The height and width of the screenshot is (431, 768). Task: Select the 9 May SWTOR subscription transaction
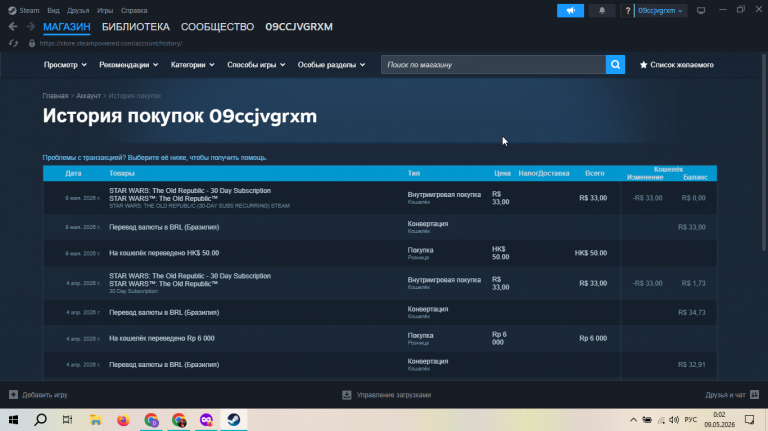point(380,198)
